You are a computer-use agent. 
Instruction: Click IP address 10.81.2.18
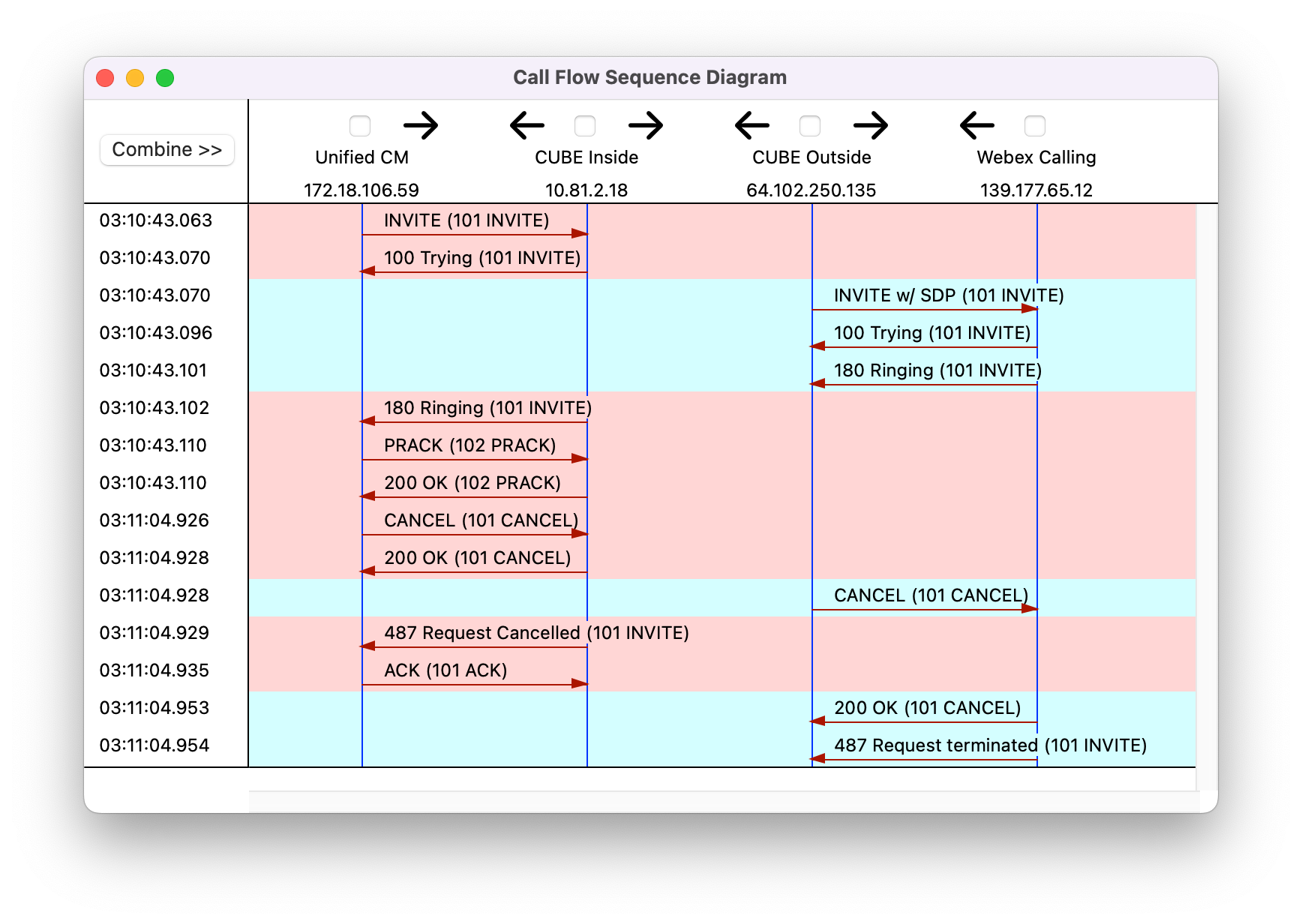pos(586,190)
